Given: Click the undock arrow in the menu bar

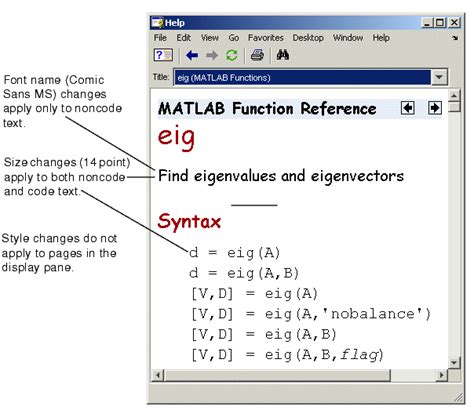Looking at the screenshot, I should [x=455, y=38].
